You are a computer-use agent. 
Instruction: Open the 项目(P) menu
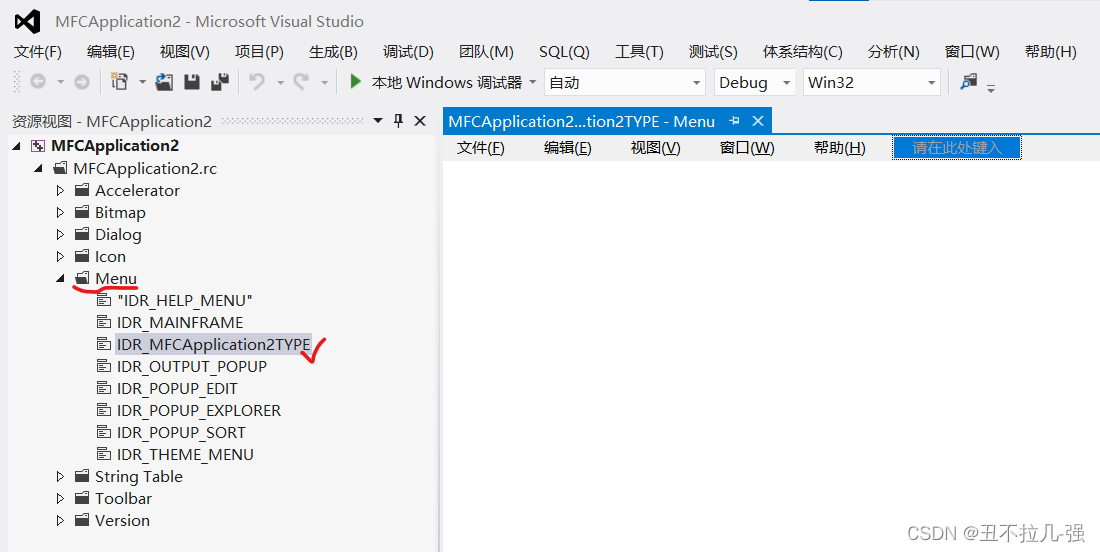[x=259, y=52]
